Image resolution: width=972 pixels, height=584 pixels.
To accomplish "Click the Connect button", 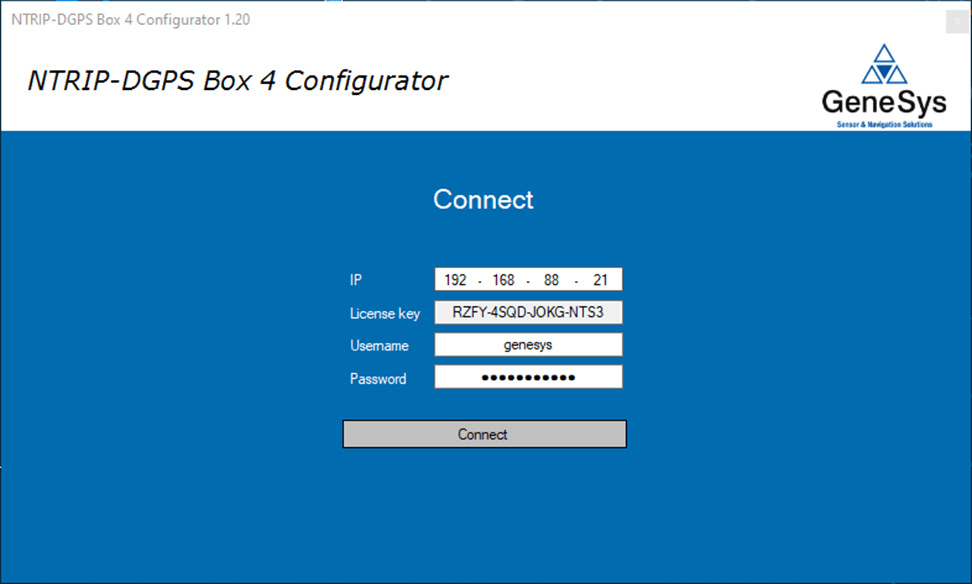I will point(484,434).
